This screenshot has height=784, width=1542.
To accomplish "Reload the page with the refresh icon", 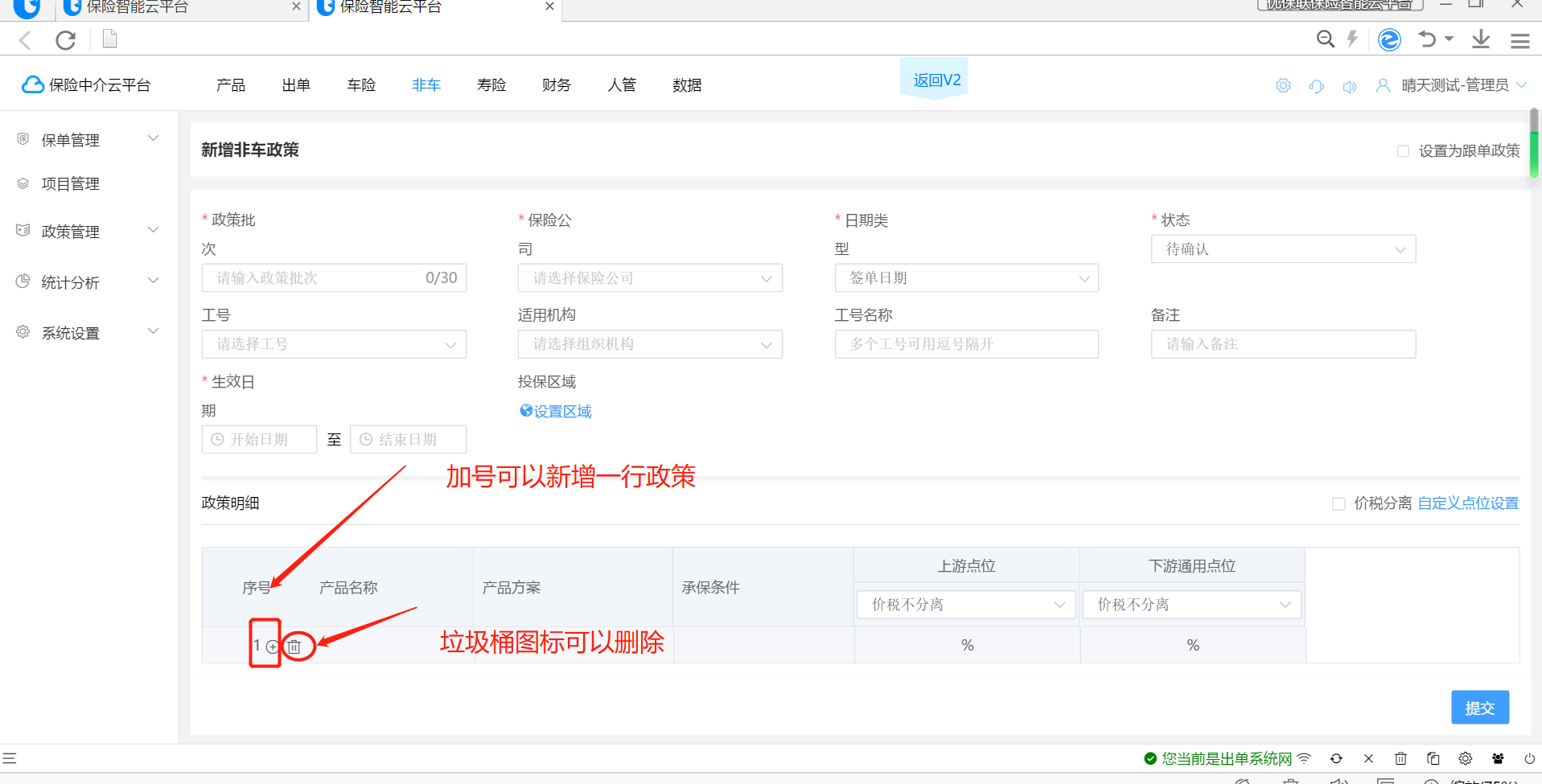I will click(x=66, y=39).
